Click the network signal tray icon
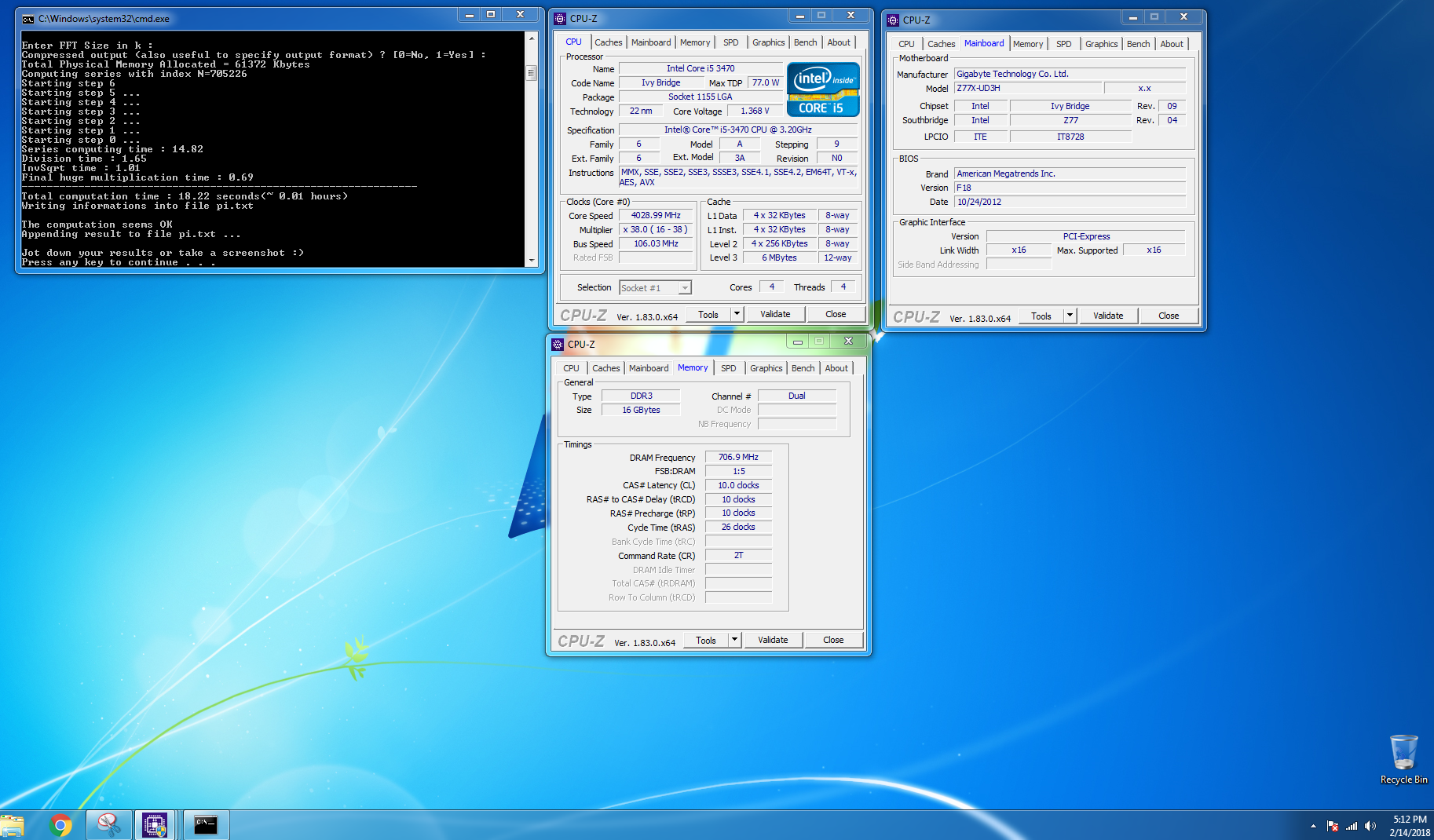The width and height of the screenshot is (1434, 840). click(x=1352, y=826)
